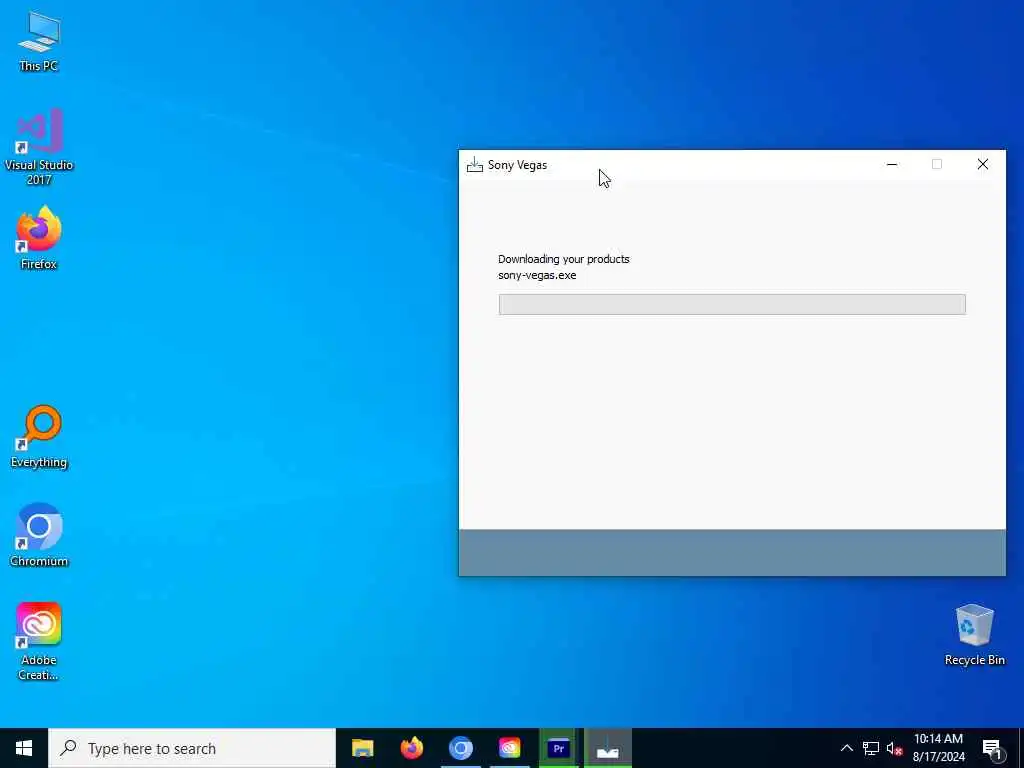Open the clock showing 10:14 AM
This screenshot has width=1024, height=768.
[938, 748]
